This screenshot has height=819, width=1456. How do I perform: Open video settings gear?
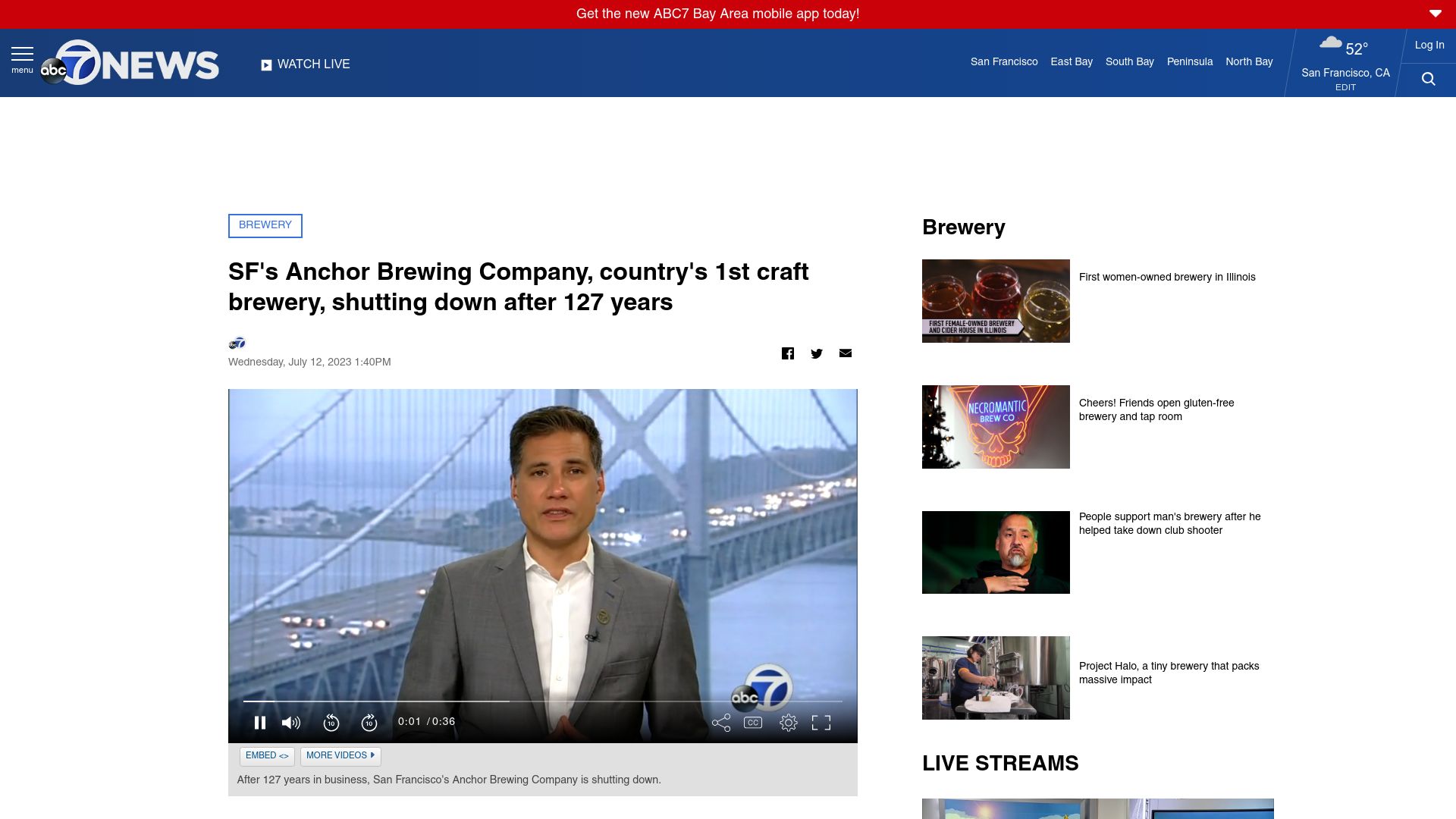pyautogui.click(x=789, y=723)
